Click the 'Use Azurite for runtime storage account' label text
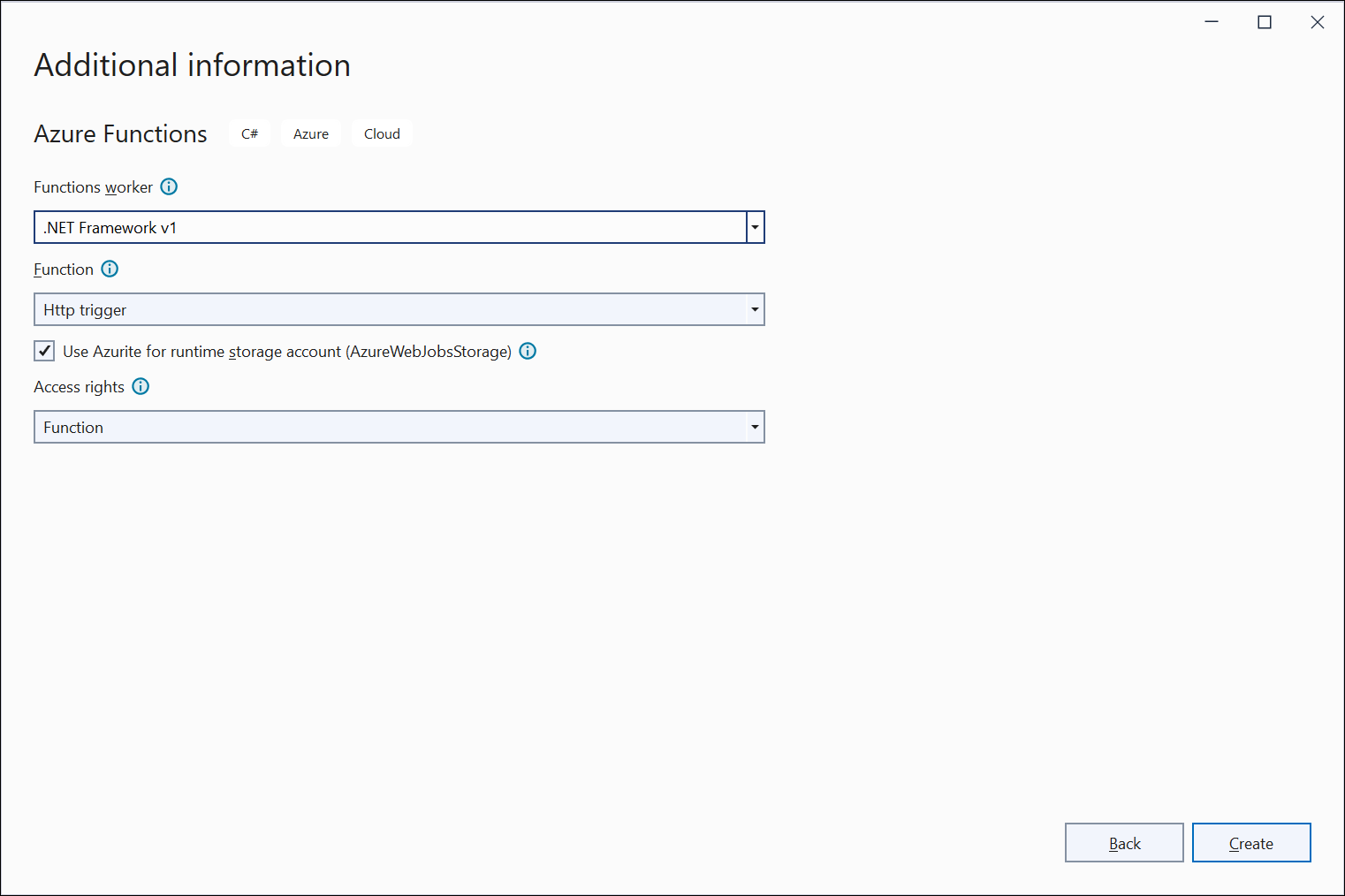The width and height of the screenshot is (1345, 896). [x=287, y=352]
